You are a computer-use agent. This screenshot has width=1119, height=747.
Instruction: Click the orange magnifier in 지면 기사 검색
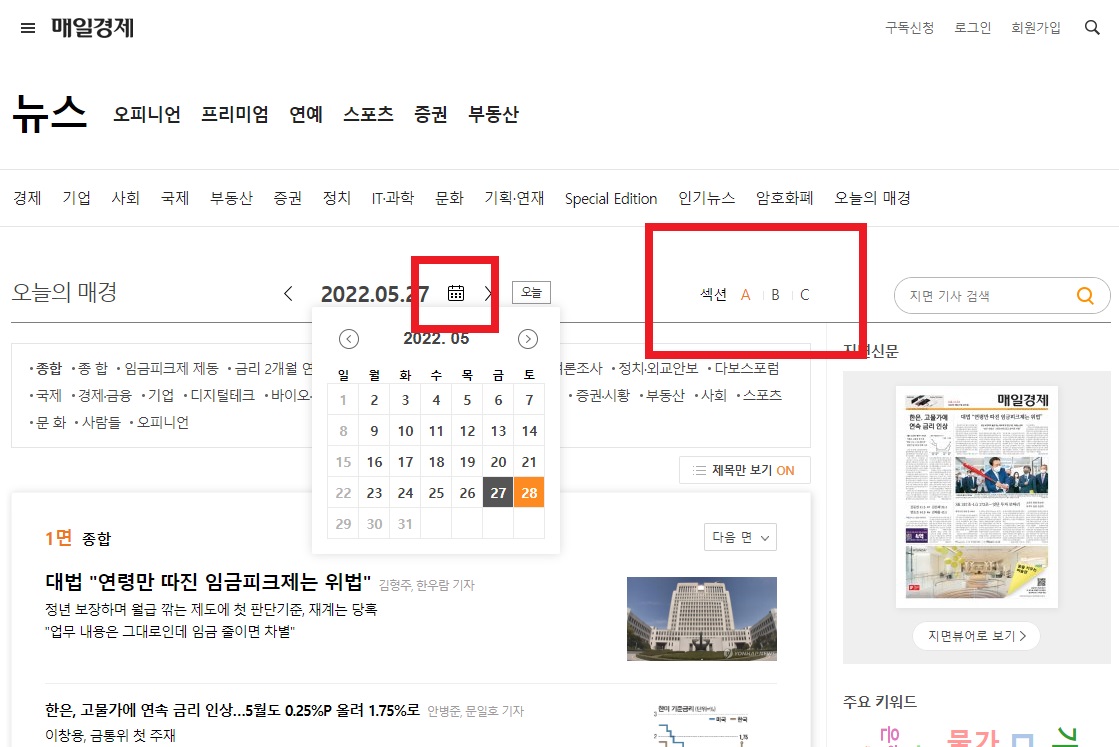pyautogui.click(x=1085, y=295)
